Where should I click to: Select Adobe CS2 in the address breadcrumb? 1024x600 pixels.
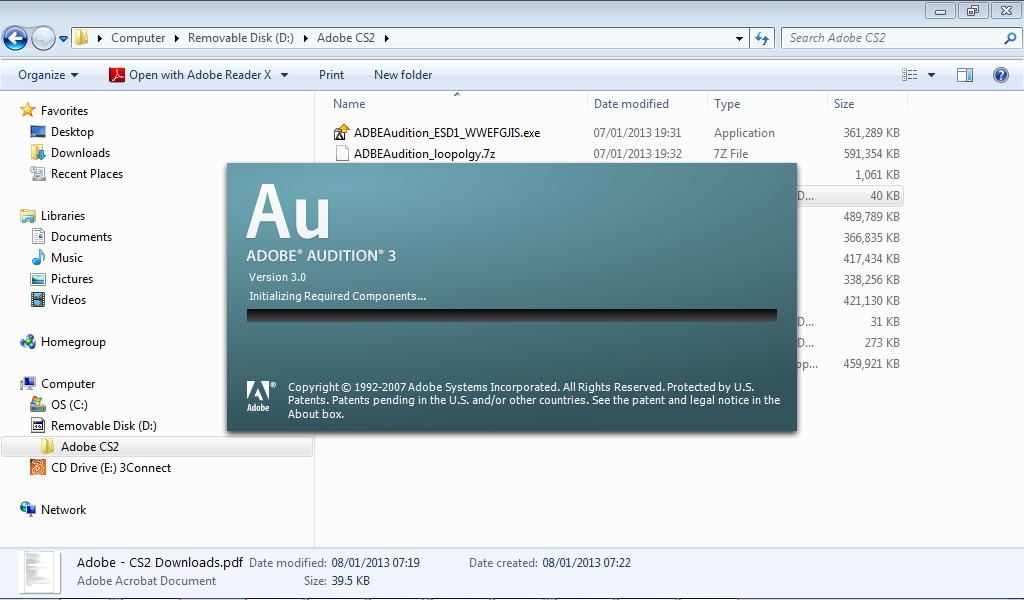(346, 38)
